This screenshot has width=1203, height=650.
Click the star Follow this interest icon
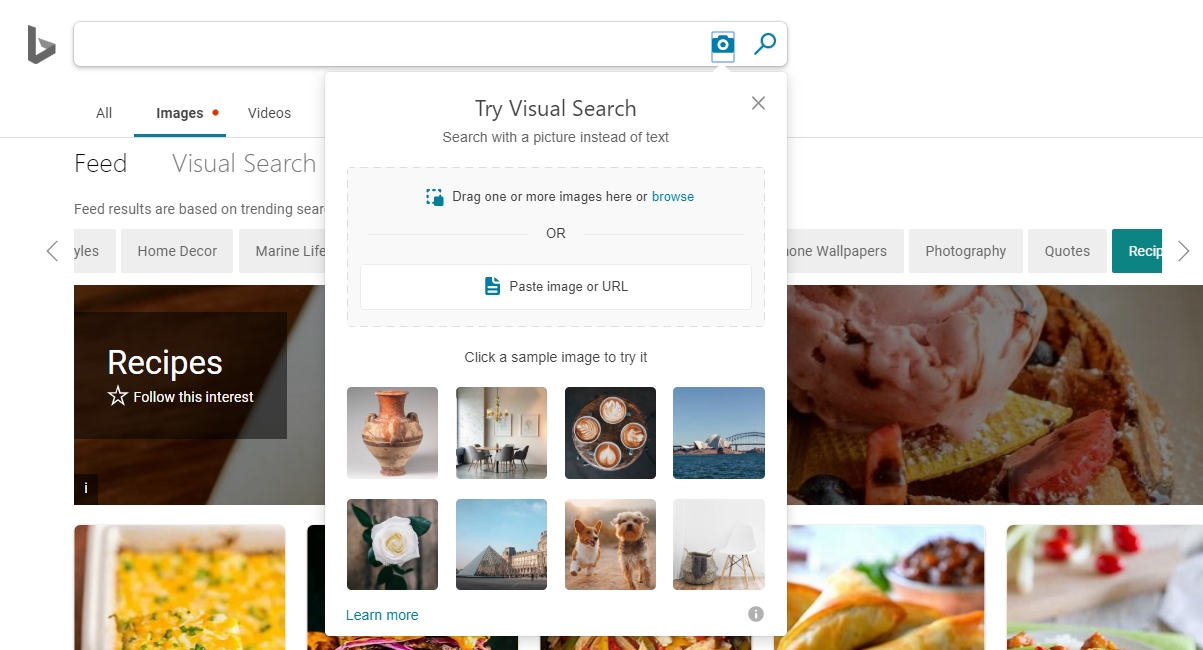pyautogui.click(x=118, y=397)
